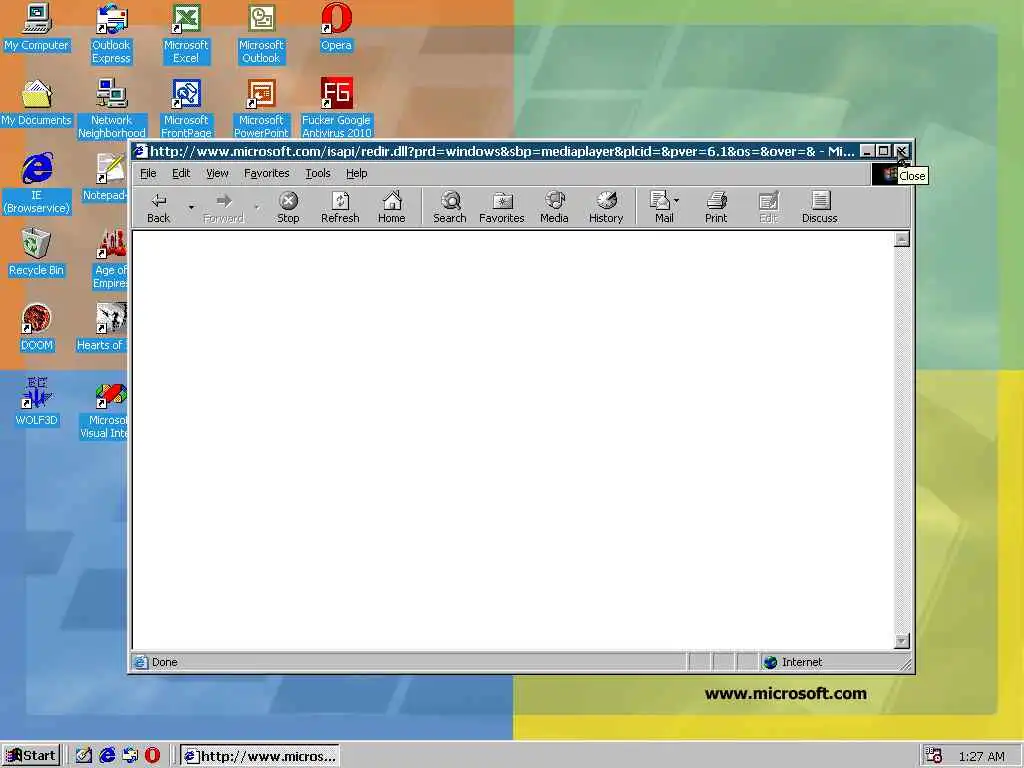Click the browser window title bar icon
The image size is (1024, 768).
pyautogui.click(x=140, y=152)
